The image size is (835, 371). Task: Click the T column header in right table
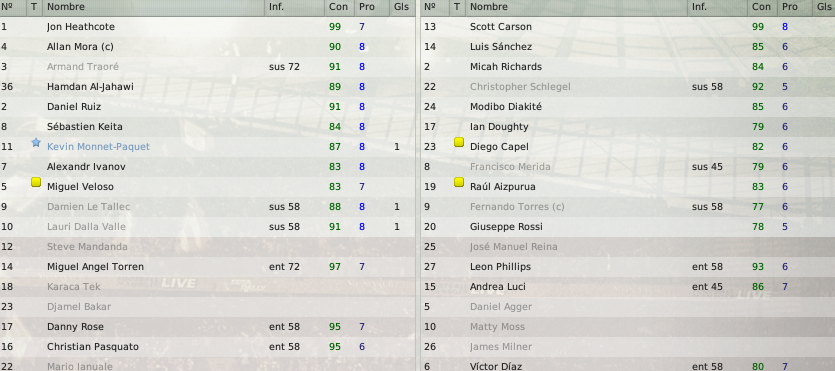[457, 7]
